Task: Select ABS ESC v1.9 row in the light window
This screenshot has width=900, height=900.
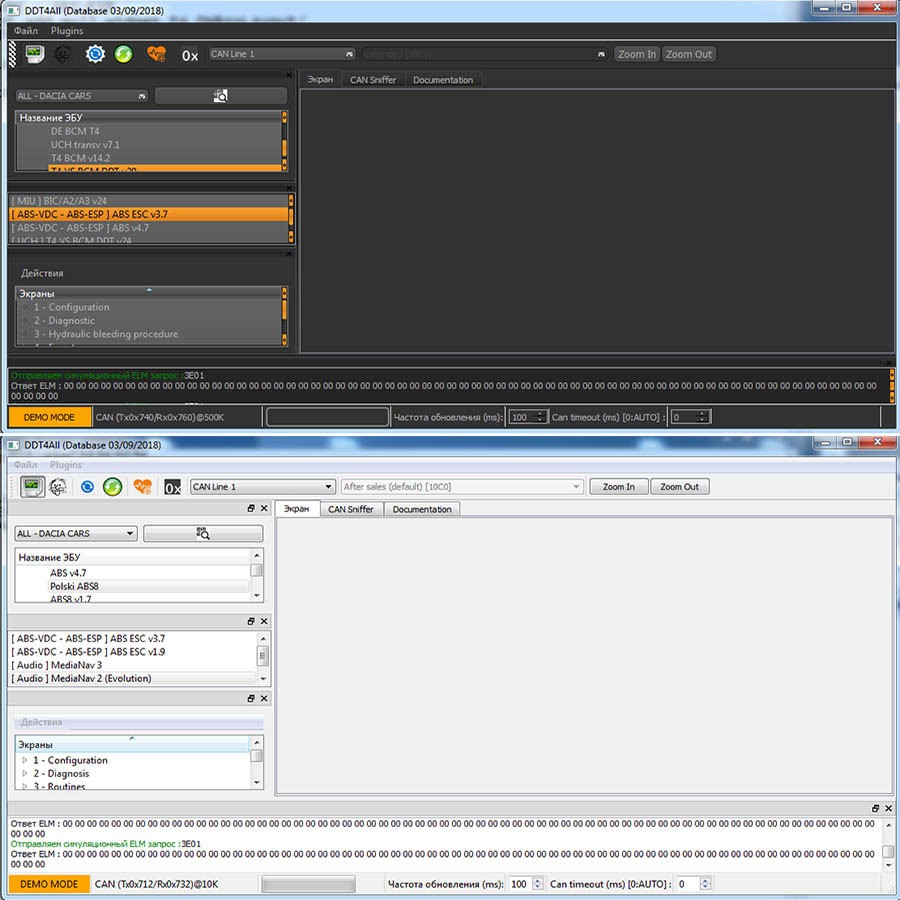Action: click(133, 651)
